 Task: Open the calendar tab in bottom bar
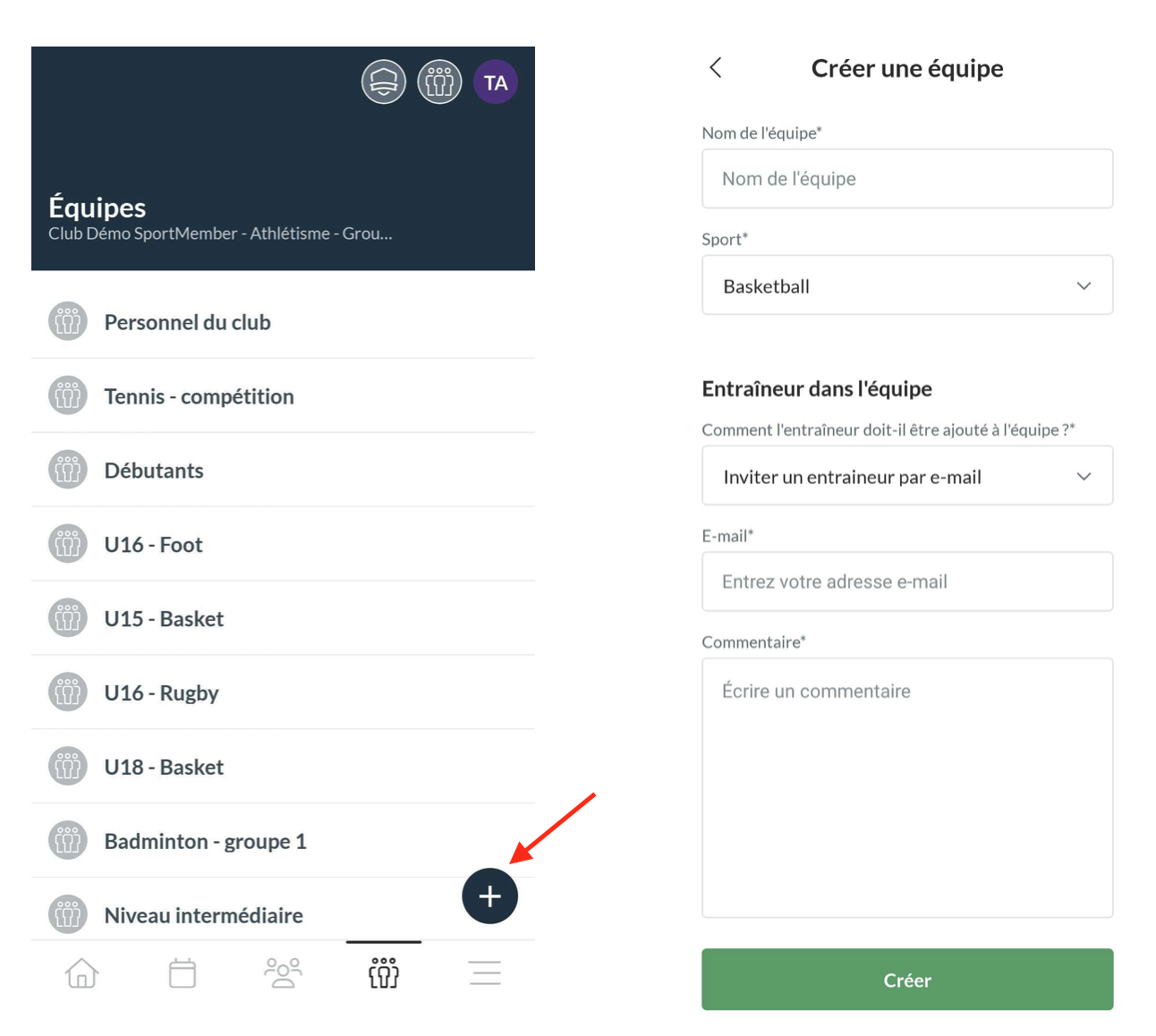click(x=183, y=973)
